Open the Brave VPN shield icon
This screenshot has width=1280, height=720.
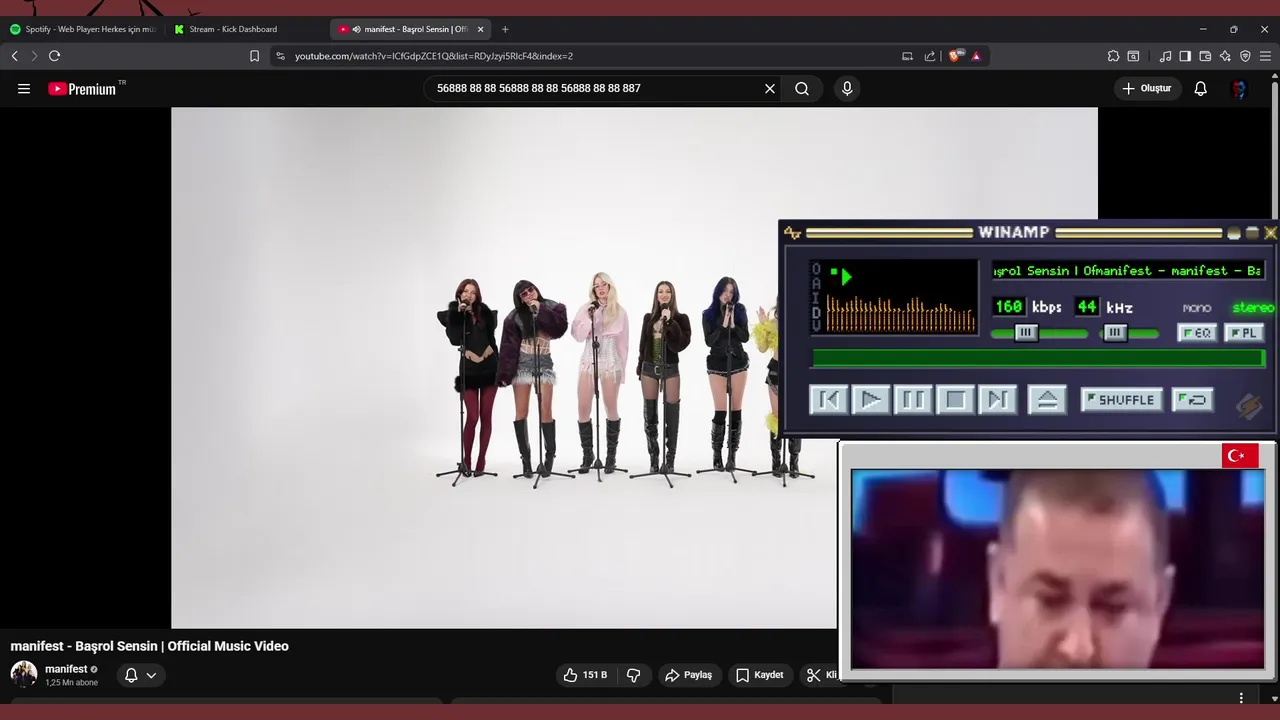1245,56
